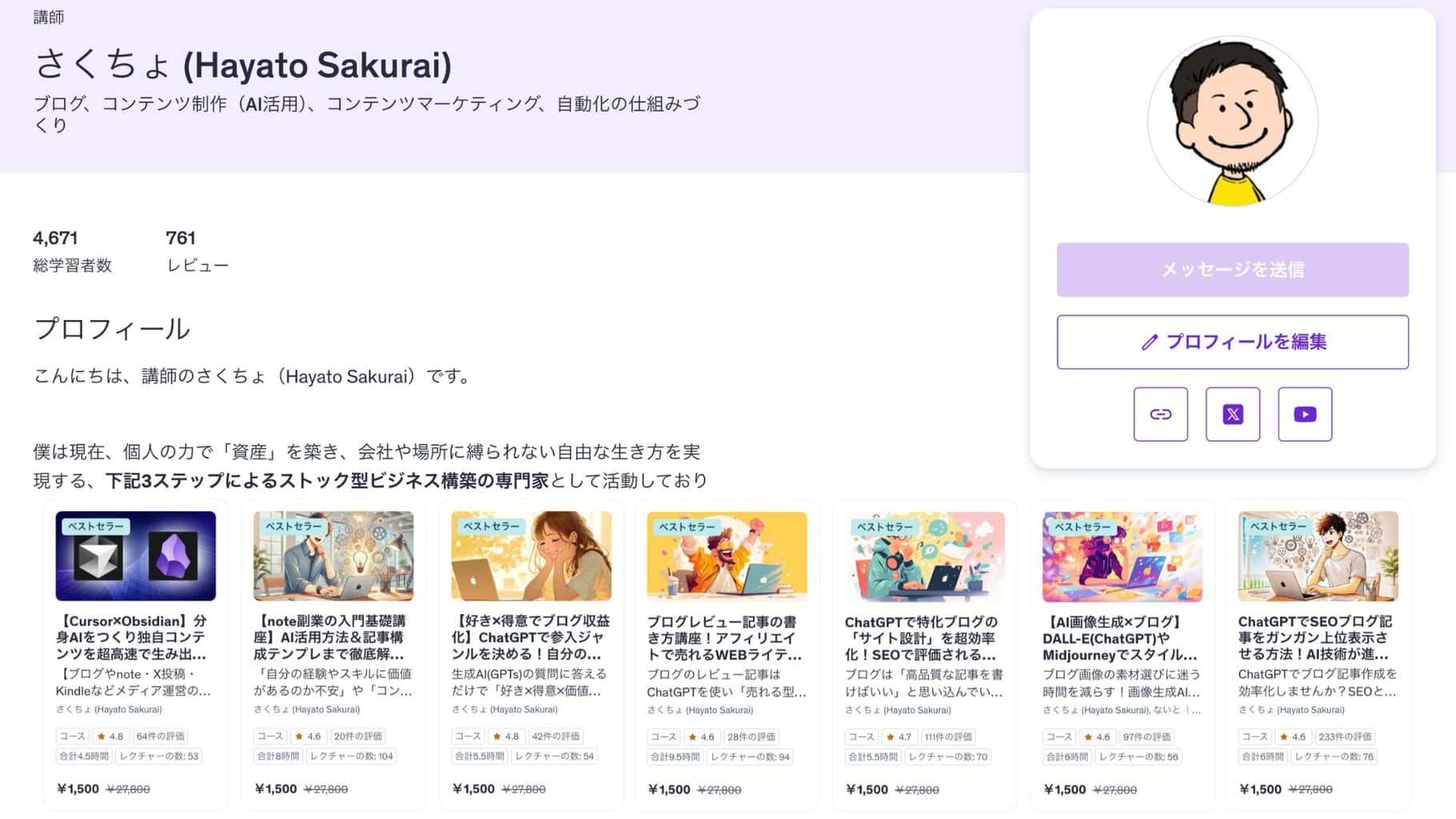Click star rating 4.6 on note副業 course
1456x819 pixels.
coord(307,736)
